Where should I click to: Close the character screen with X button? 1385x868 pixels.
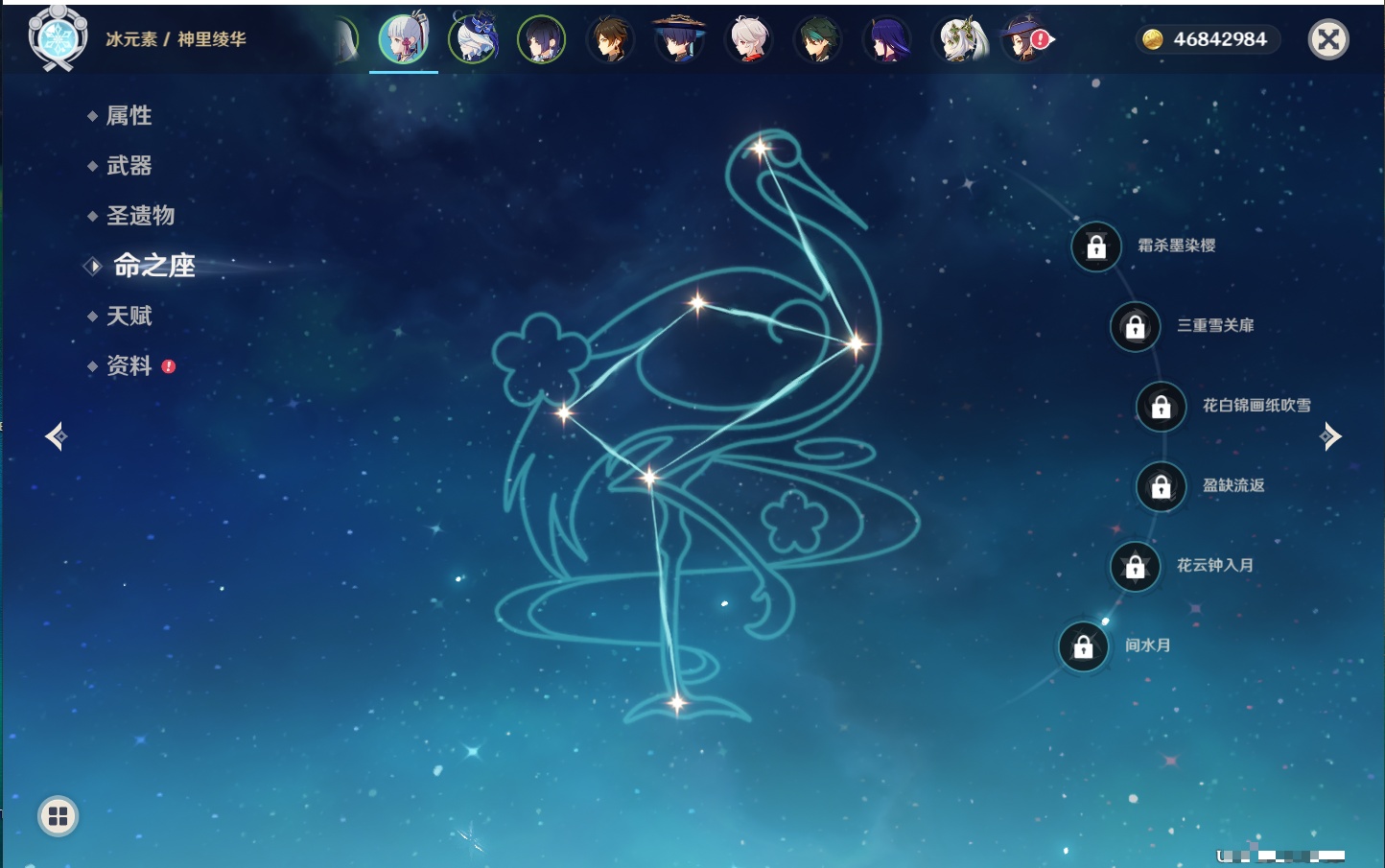(x=1328, y=39)
